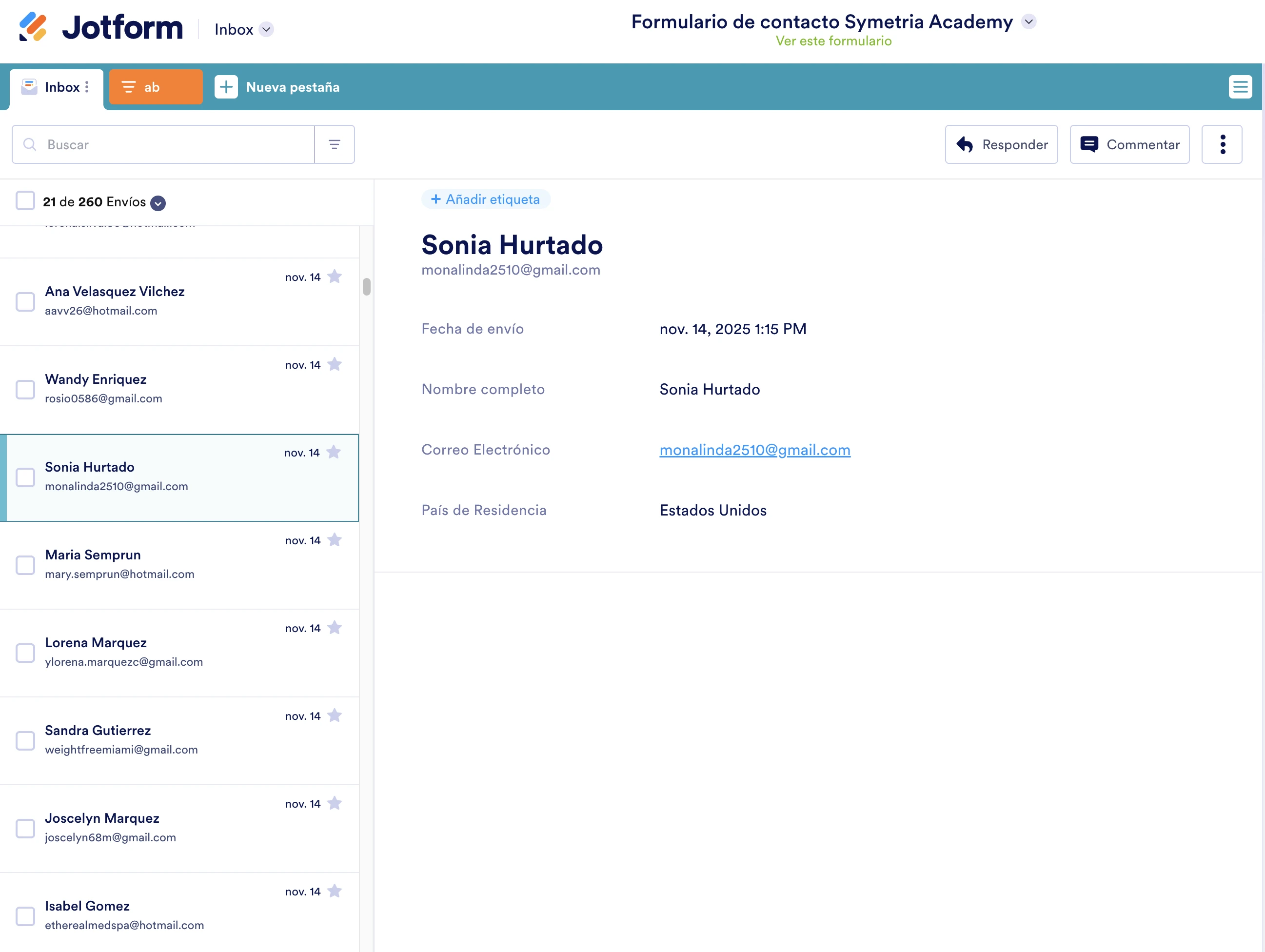Check the checkbox next to Maria Semprun
The width and height of the screenshot is (1265, 952).
(x=25, y=565)
